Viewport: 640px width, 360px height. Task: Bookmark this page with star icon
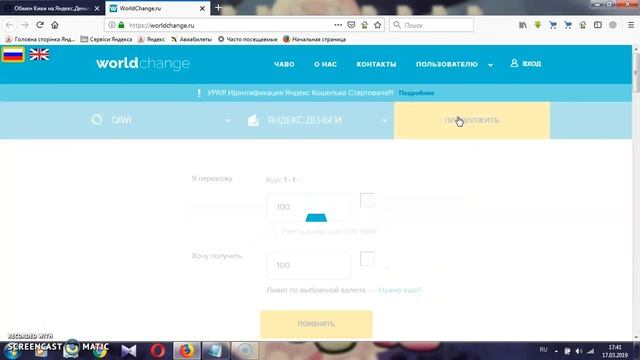pyautogui.click(x=378, y=25)
